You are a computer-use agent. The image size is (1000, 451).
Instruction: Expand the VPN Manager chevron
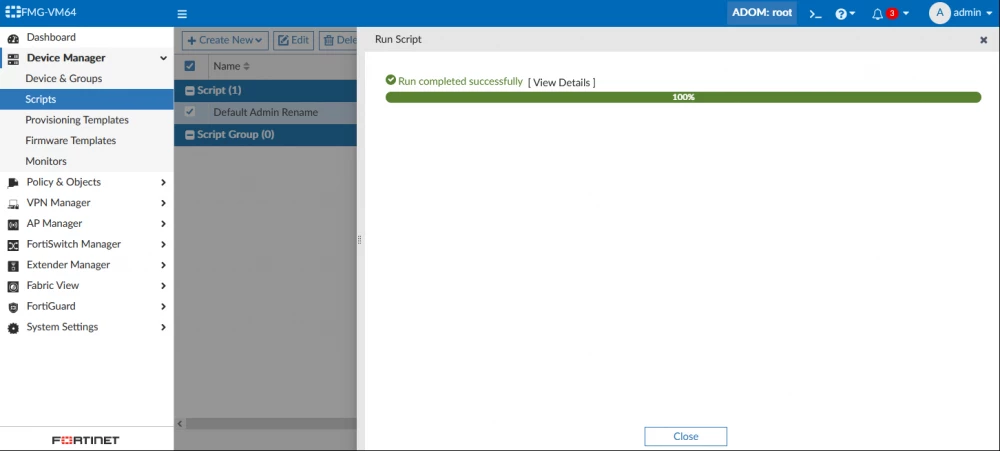(x=163, y=203)
